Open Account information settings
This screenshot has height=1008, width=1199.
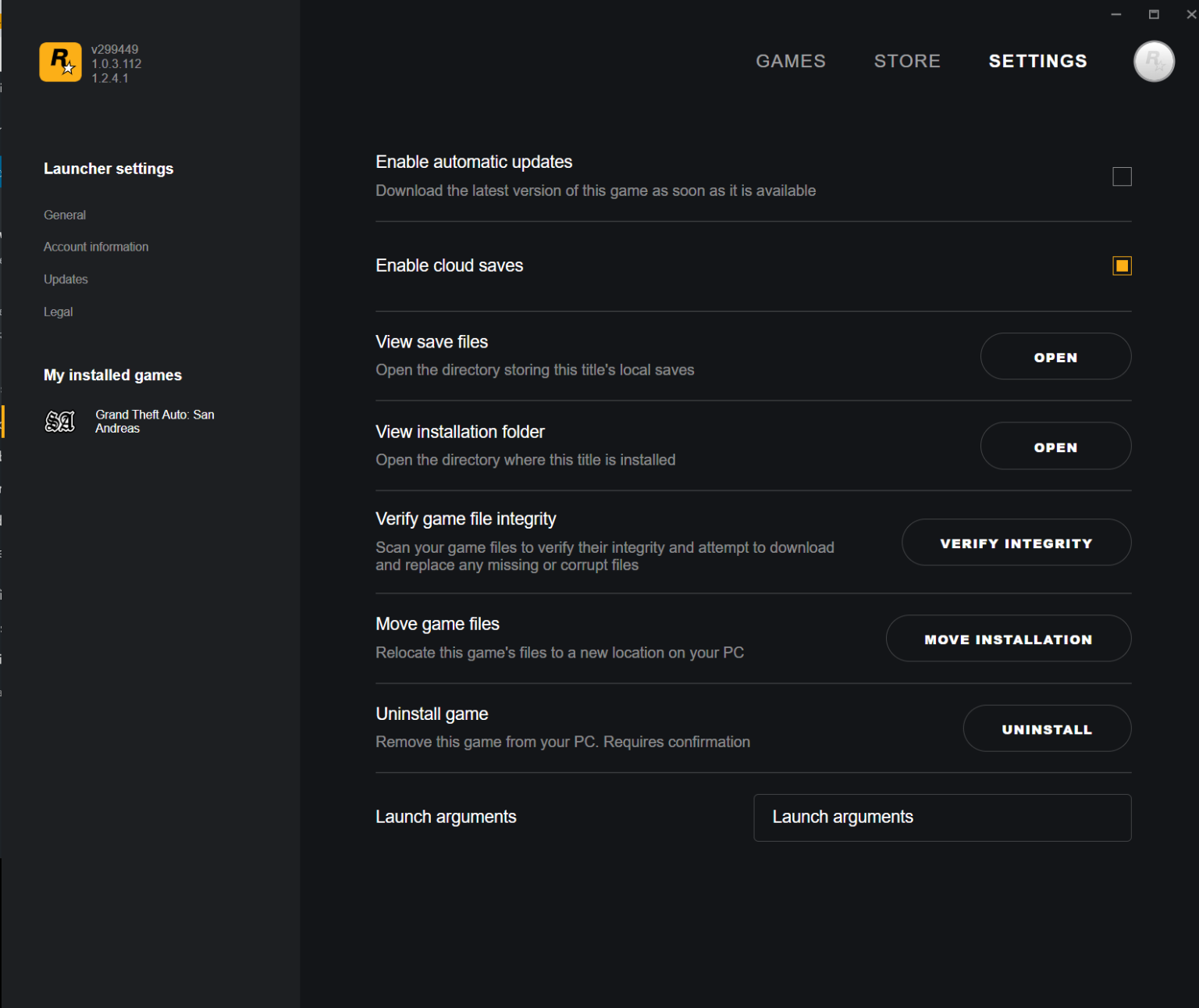(x=96, y=247)
